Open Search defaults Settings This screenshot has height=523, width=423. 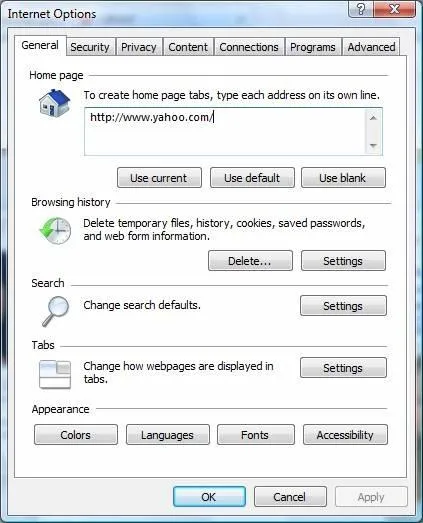point(343,306)
